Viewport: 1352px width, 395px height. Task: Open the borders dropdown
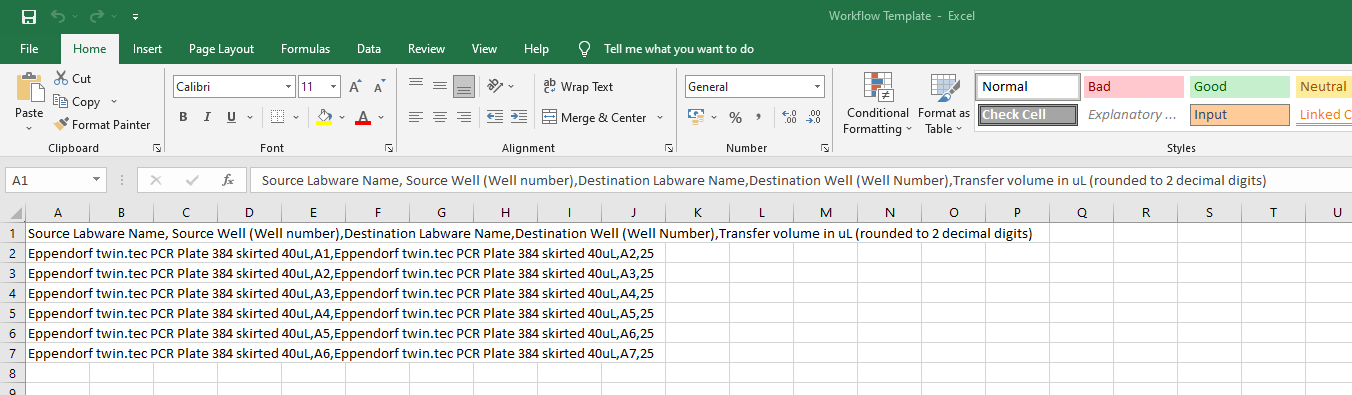point(297,117)
